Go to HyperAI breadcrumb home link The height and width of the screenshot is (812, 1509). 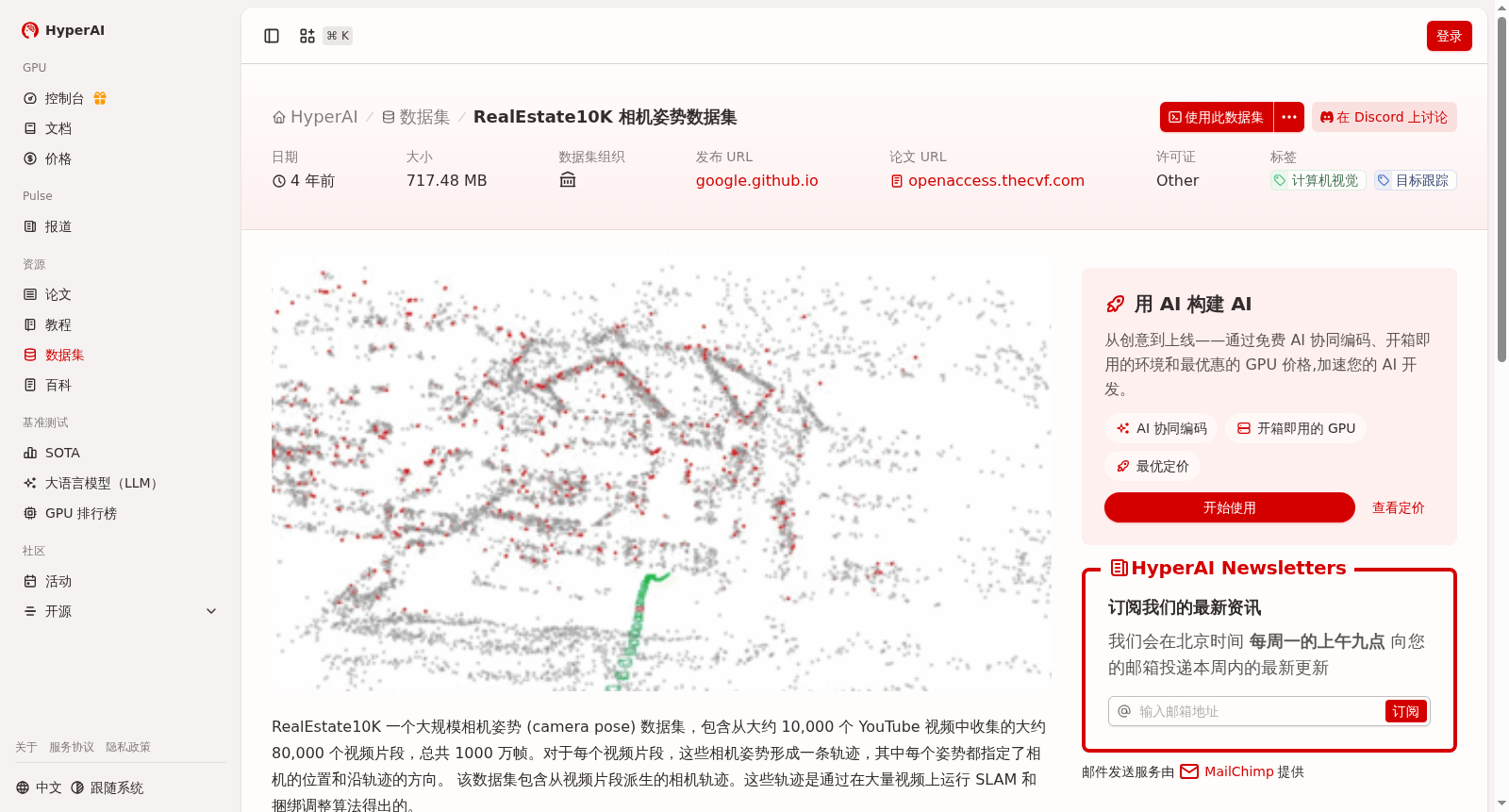click(x=315, y=117)
